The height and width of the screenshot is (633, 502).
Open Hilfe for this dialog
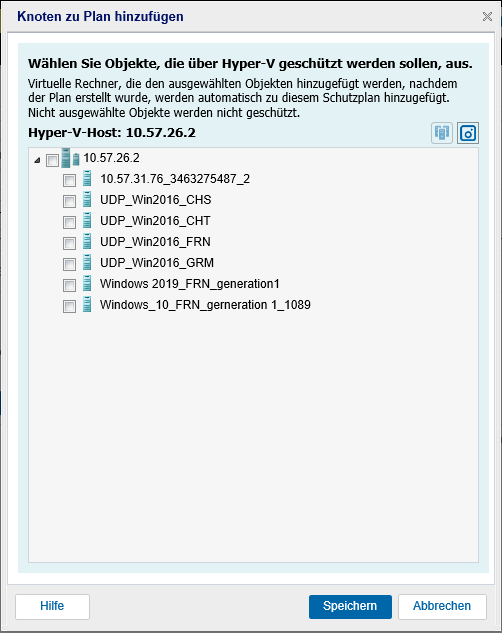click(x=52, y=606)
